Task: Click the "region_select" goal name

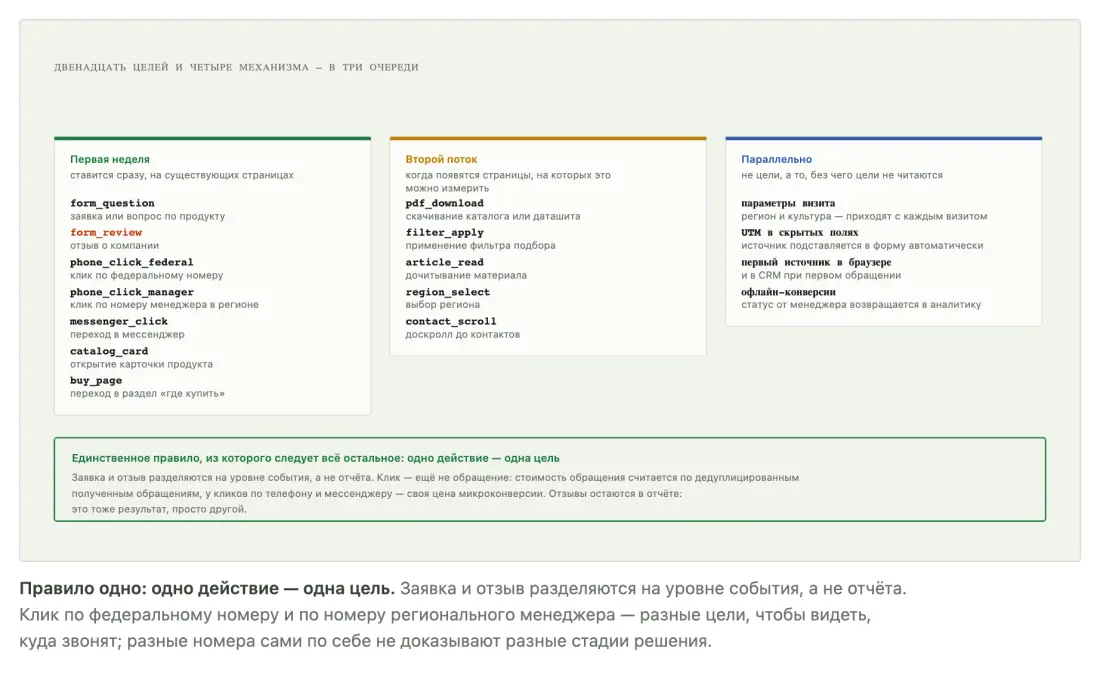Action: tap(448, 292)
